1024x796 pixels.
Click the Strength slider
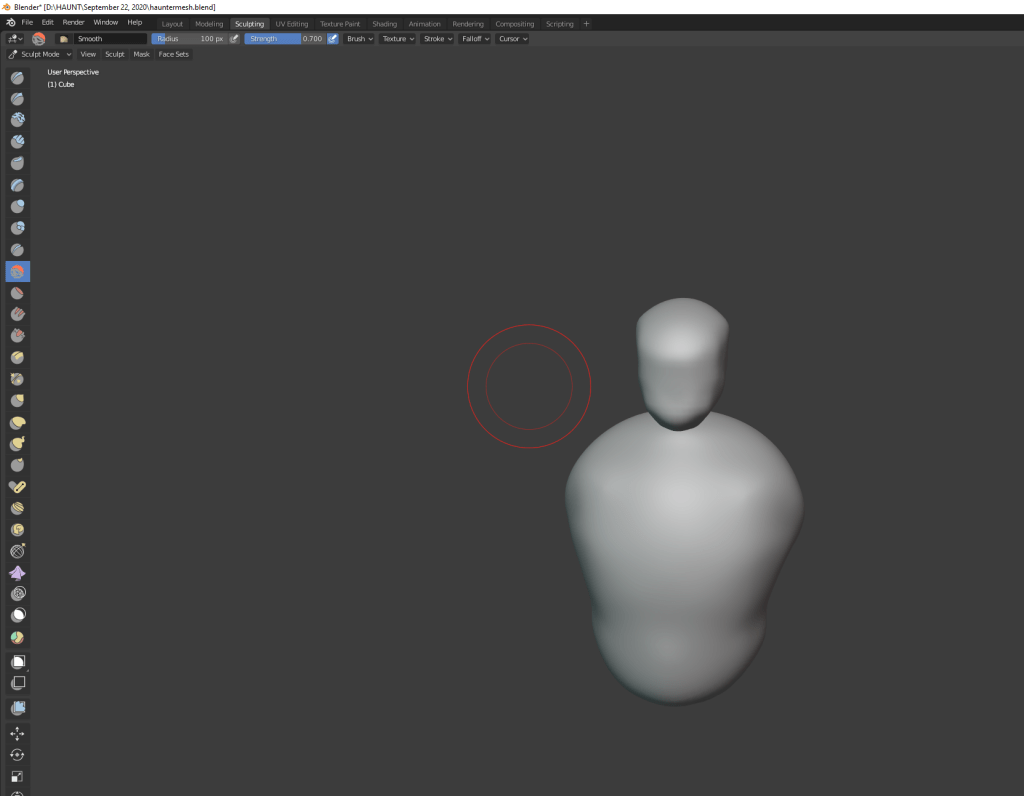pos(284,39)
